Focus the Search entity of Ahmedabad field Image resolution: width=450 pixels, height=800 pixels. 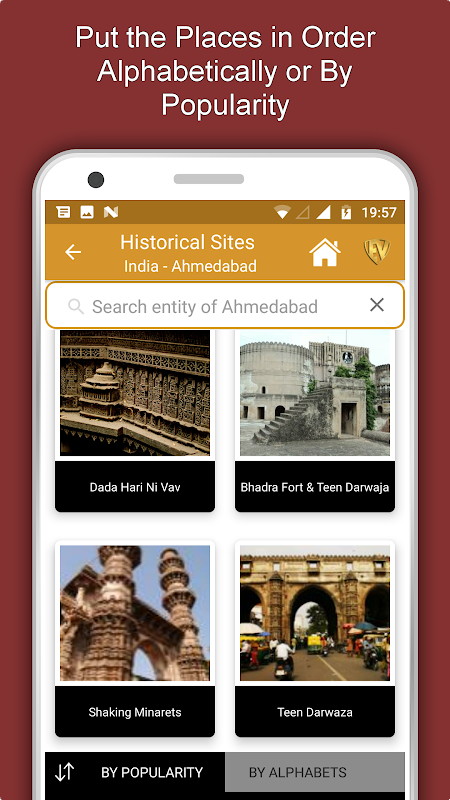(x=225, y=306)
